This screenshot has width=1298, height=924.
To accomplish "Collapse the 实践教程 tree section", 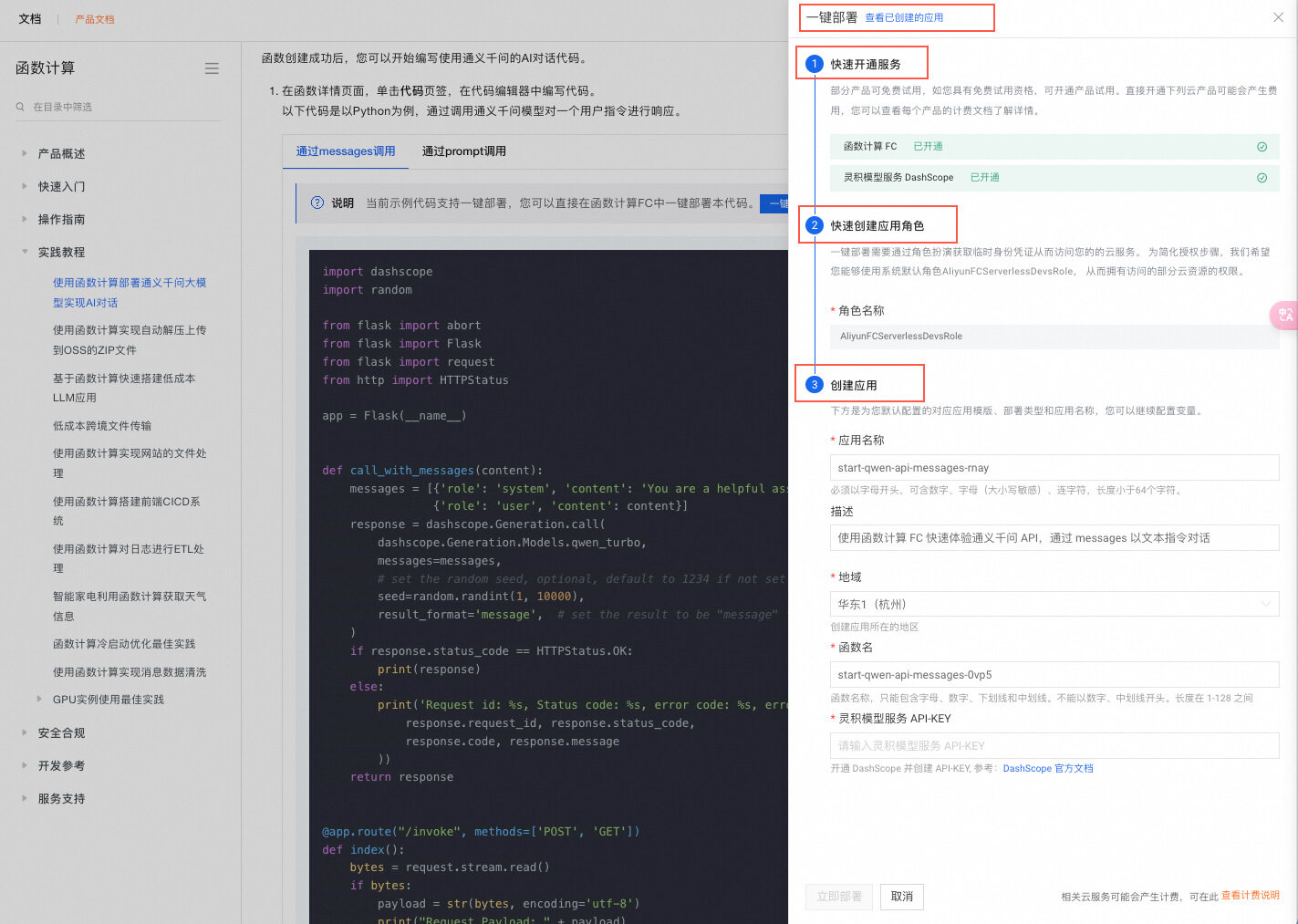I will click(x=25, y=252).
